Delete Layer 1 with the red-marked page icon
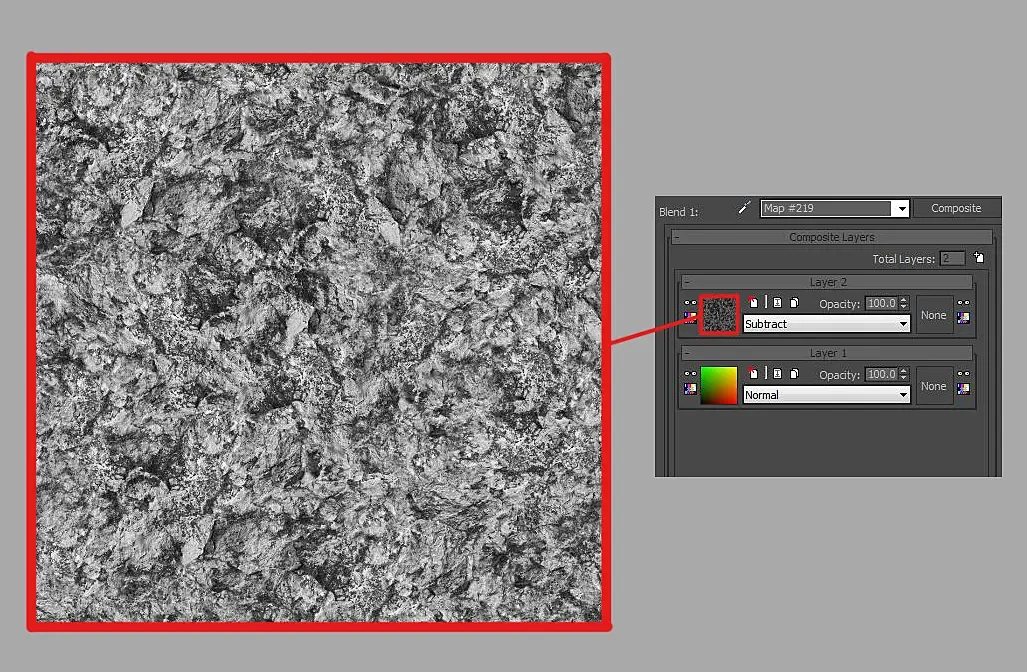 pyautogui.click(x=753, y=373)
